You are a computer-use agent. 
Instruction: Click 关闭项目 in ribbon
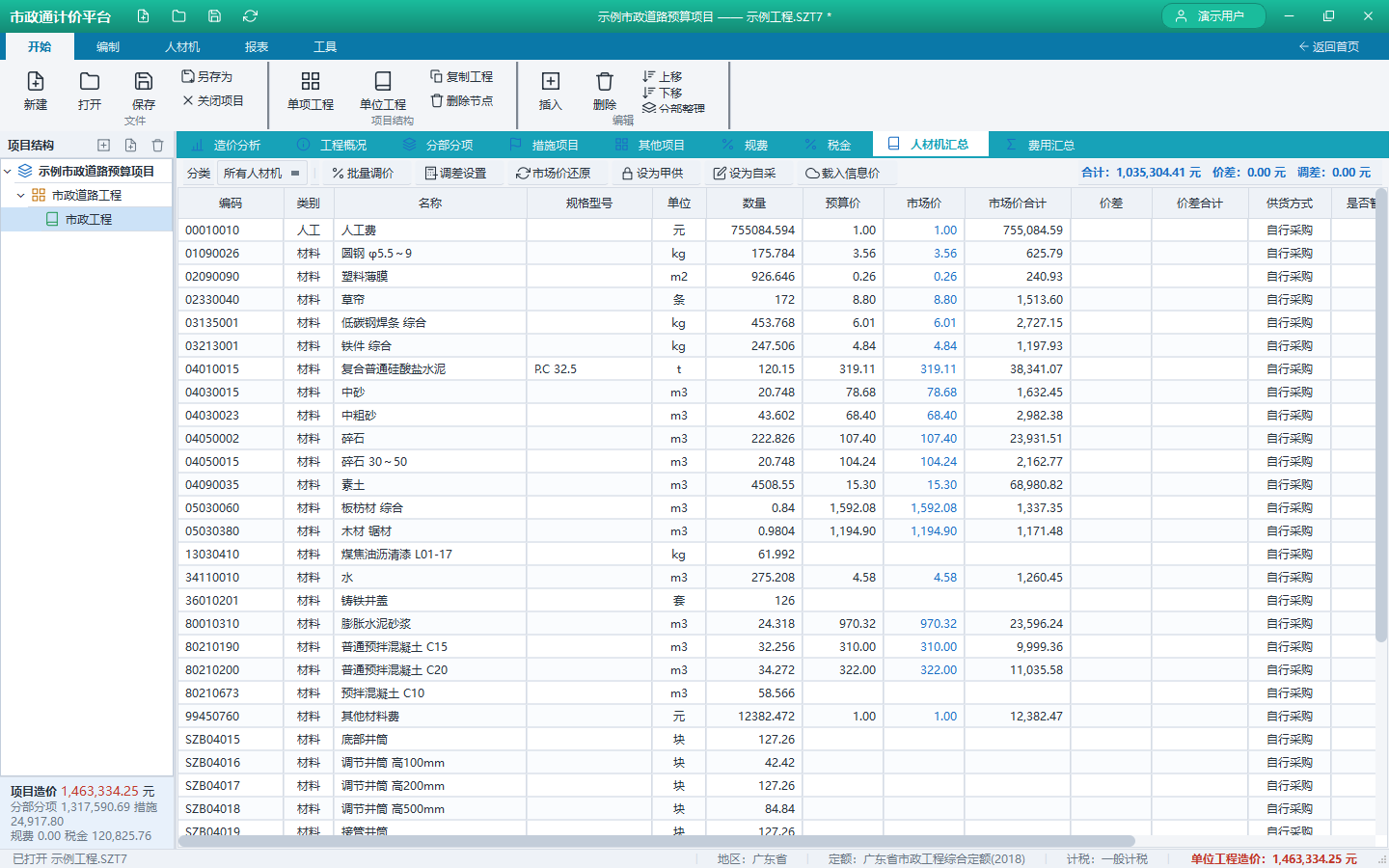pos(213,100)
